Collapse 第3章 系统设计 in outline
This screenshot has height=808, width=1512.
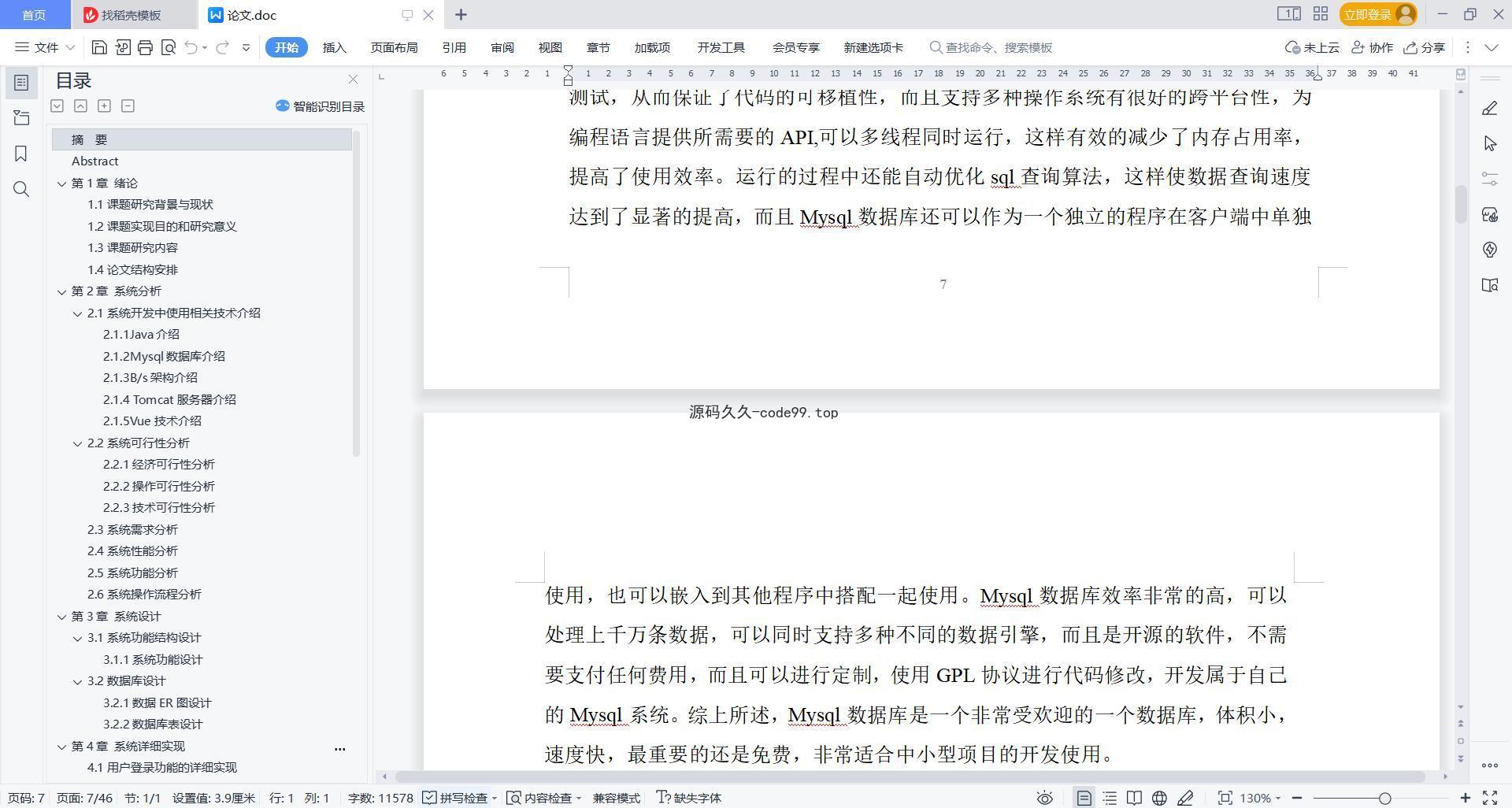click(61, 617)
